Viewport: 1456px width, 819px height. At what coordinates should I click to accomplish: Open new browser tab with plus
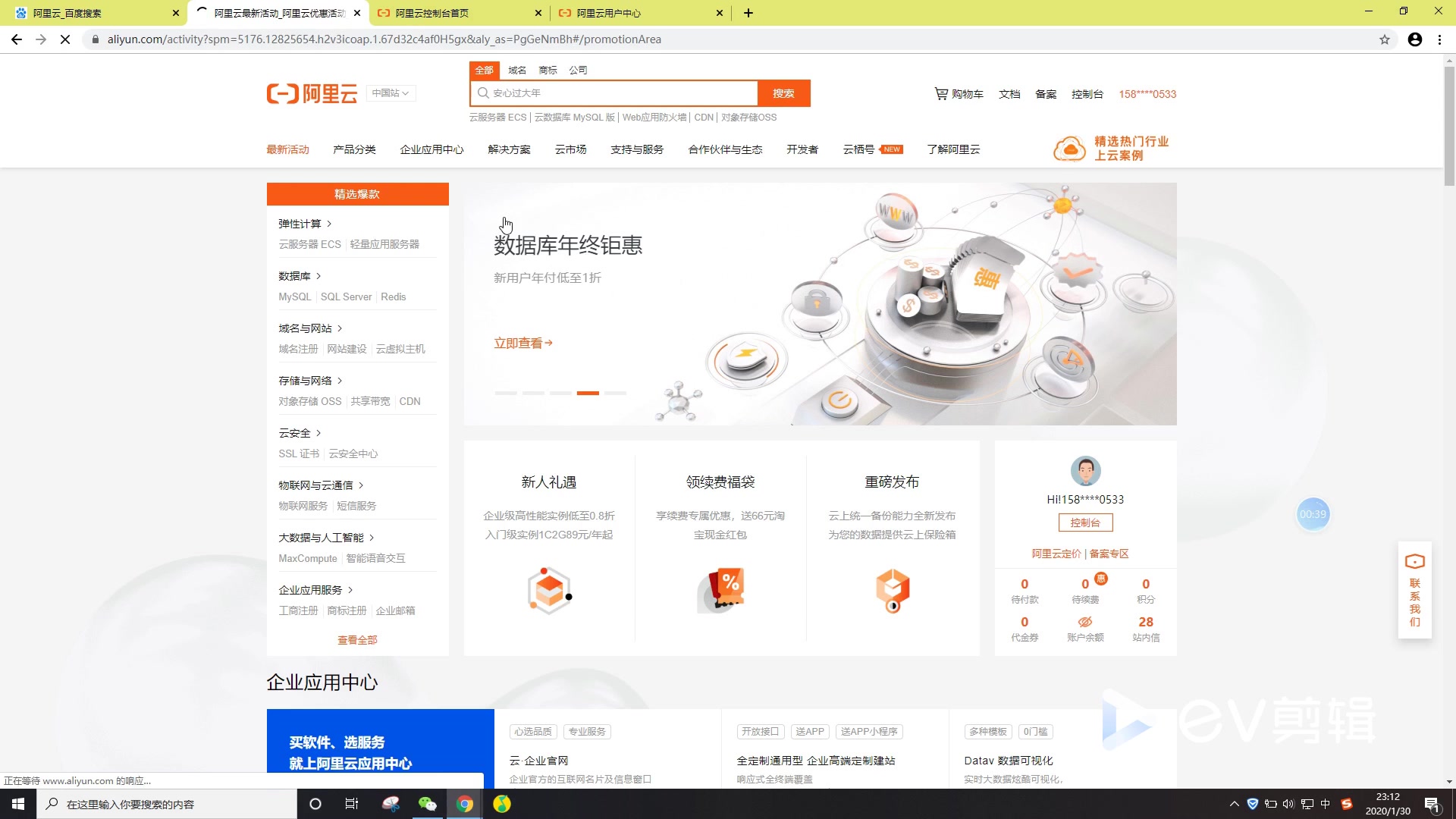[748, 13]
